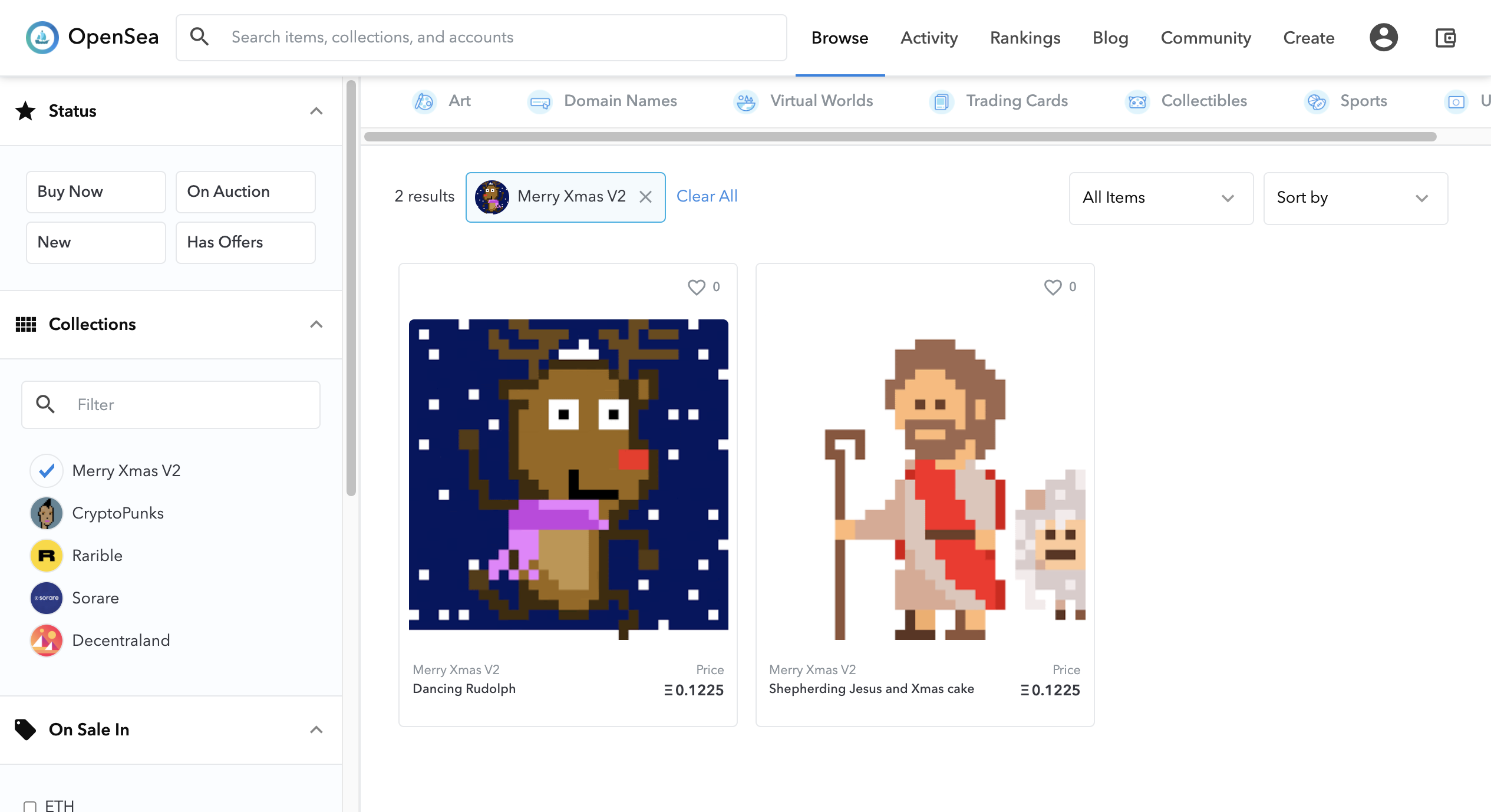1491x812 pixels.
Task: Click the collections Filter input field
Action: click(171, 405)
